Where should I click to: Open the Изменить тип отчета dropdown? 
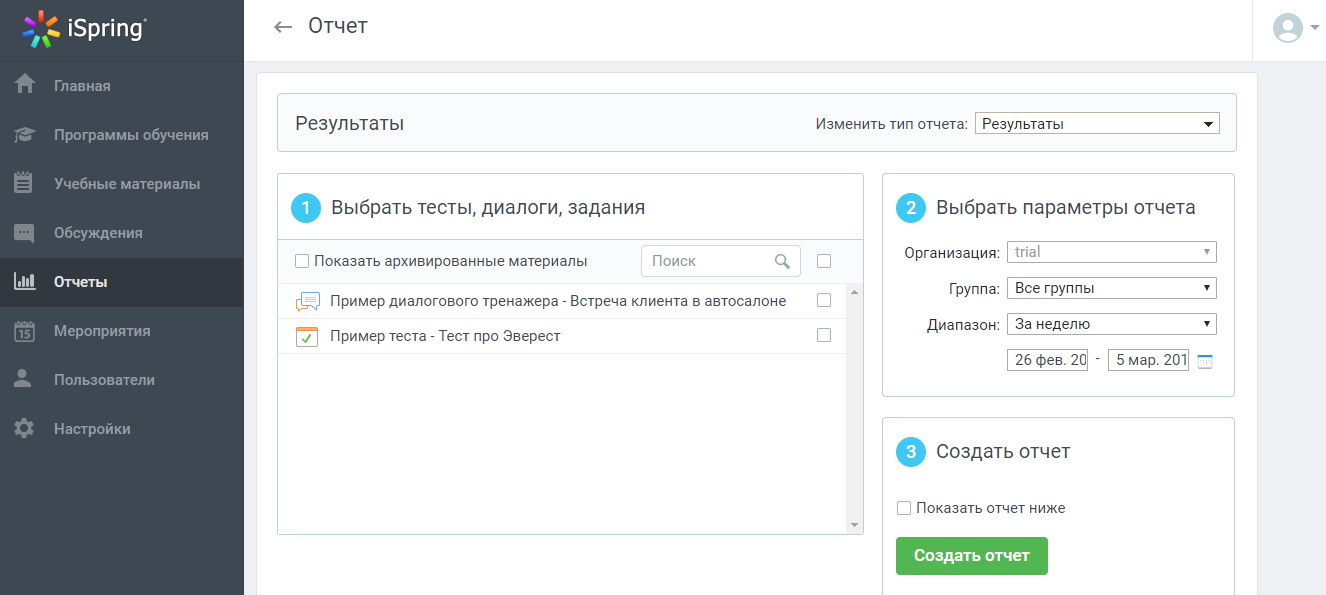(x=1097, y=122)
